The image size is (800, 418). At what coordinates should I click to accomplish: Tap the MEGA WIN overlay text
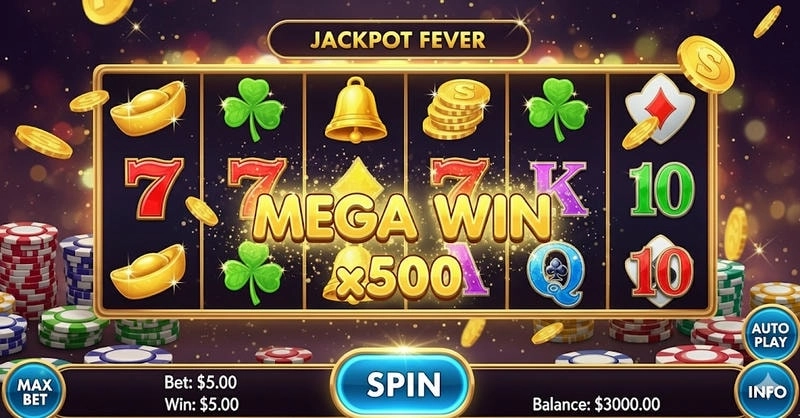pyautogui.click(x=402, y=218)
